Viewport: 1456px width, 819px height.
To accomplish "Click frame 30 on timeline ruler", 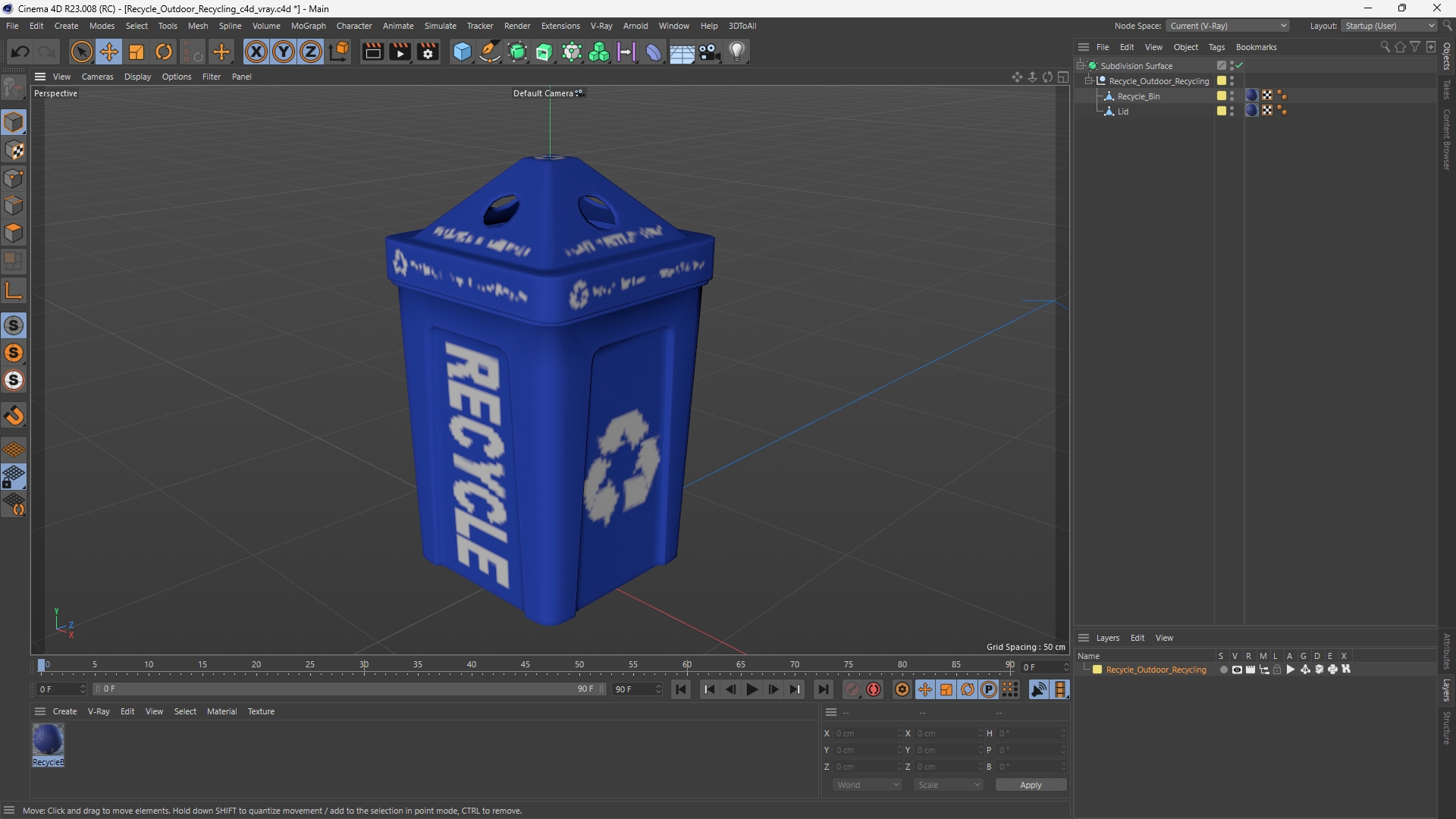I will (x=364, y=665).
